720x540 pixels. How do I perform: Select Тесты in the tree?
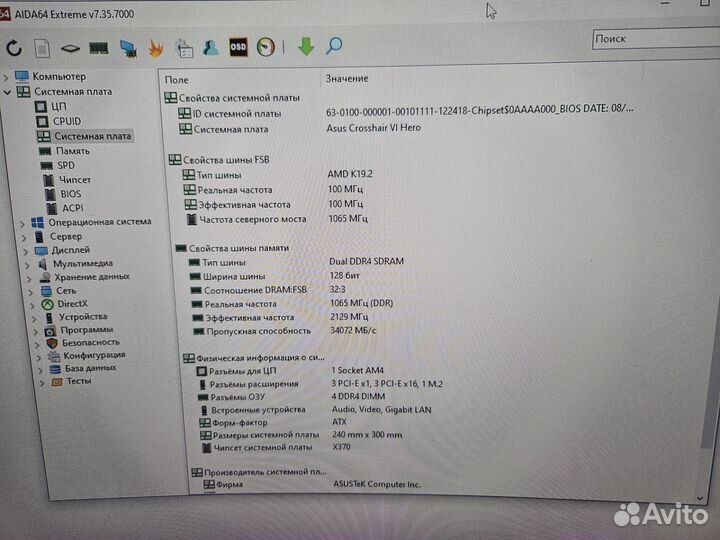[x=79, y=381]
